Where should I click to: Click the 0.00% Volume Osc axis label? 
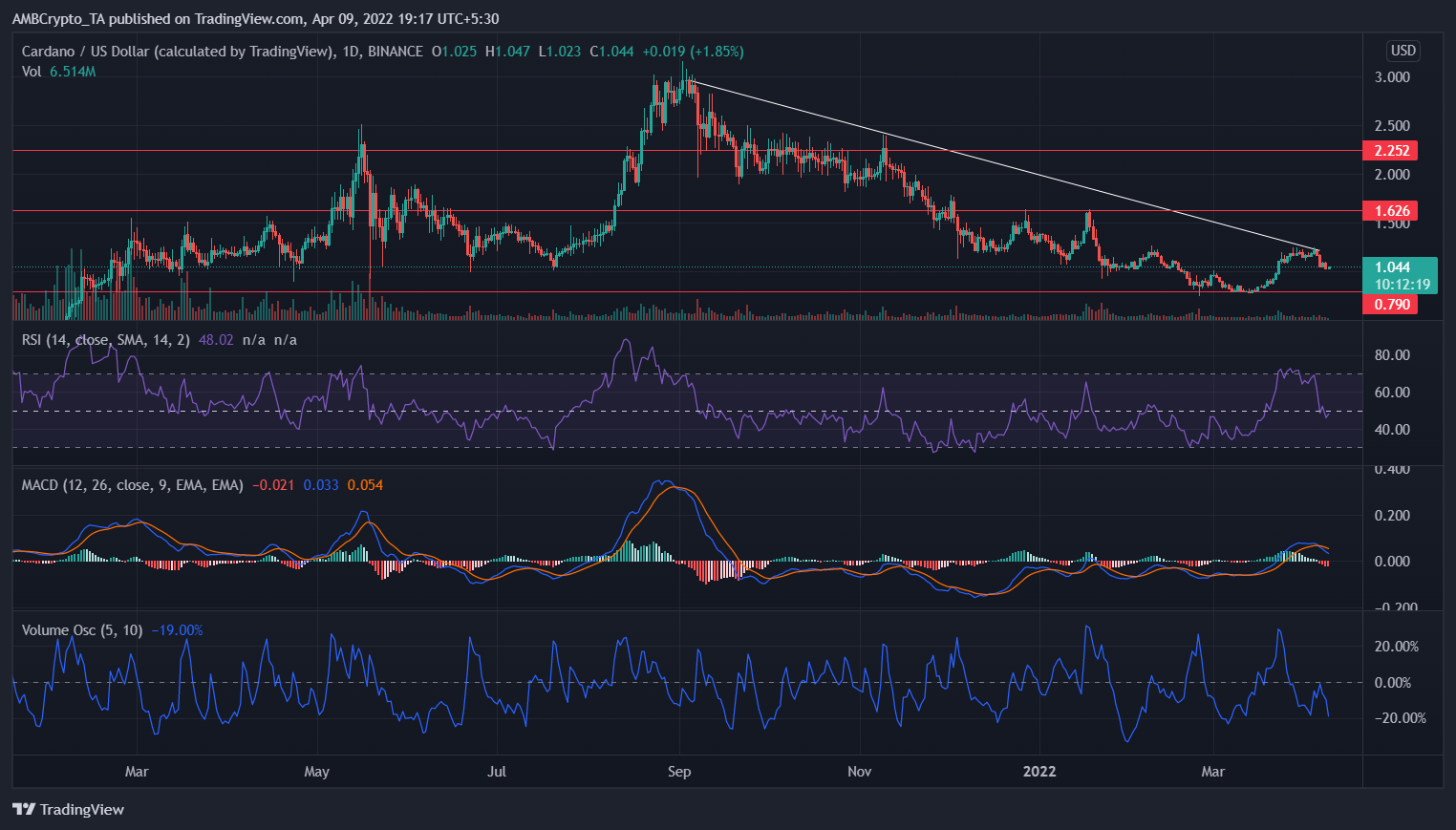coord(1392,683)
